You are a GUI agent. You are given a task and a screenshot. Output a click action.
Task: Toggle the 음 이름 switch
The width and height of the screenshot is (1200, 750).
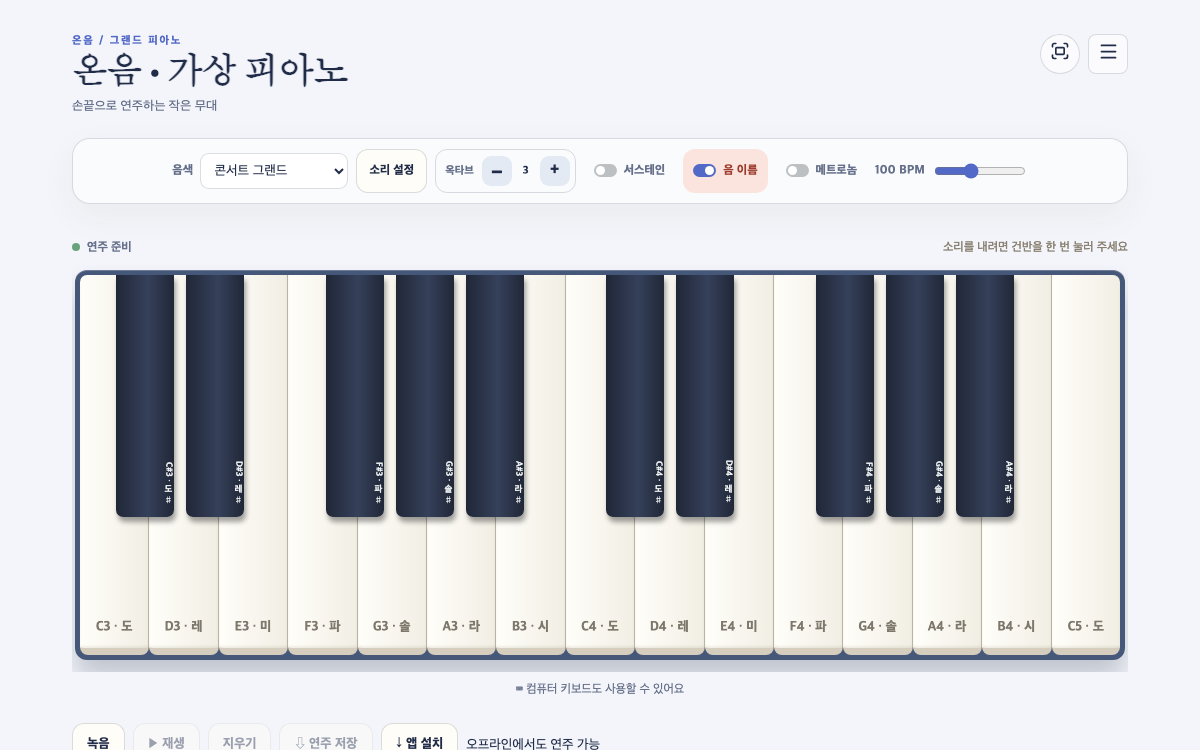(x=704, y=170)
